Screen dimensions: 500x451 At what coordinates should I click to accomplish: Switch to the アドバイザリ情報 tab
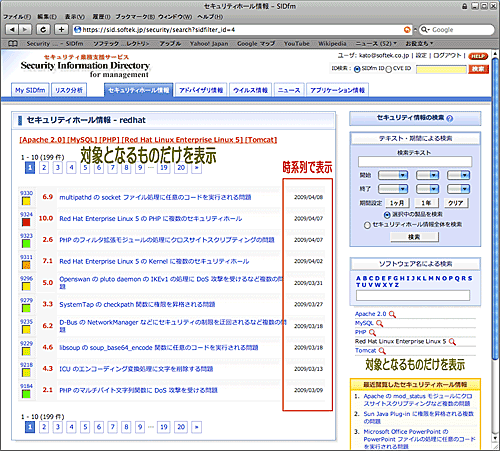[201, 90]
